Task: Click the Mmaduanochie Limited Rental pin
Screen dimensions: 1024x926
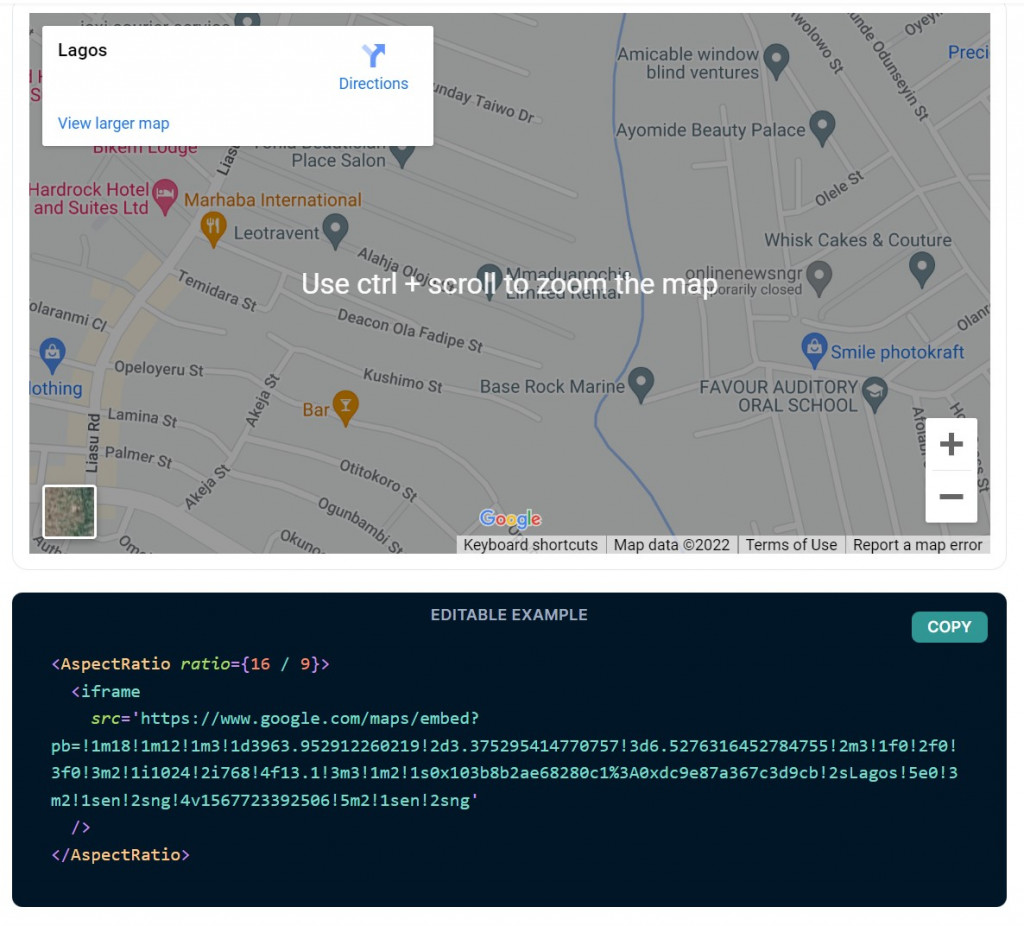Action: tap(489, 281)
